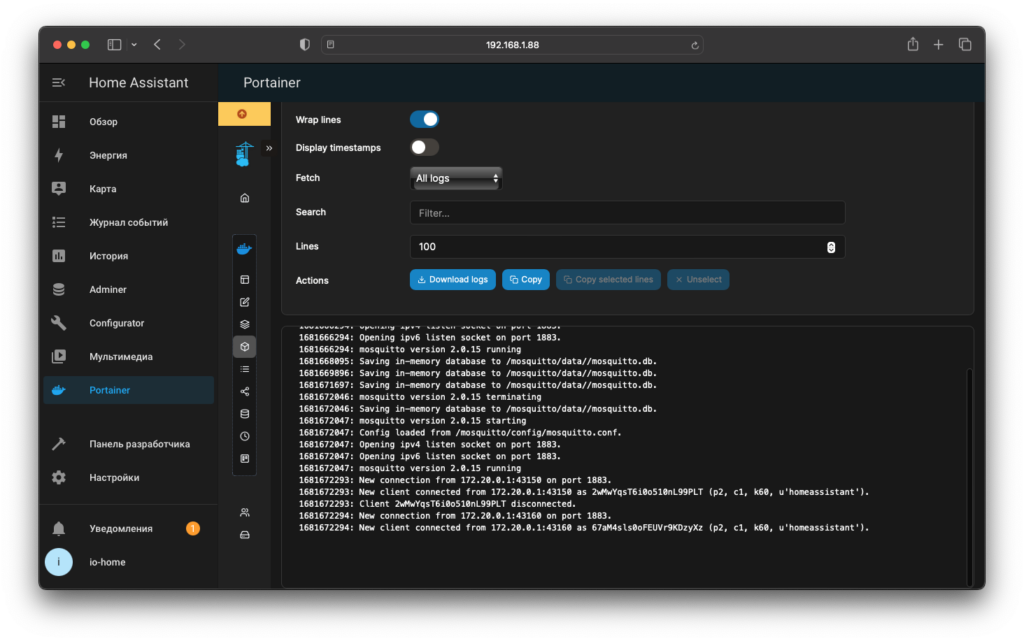Open Мультимедиа in the sidebar
The height and width of the screenshot is (641, 1024).
pyautogui.click(x=129, y=356)
